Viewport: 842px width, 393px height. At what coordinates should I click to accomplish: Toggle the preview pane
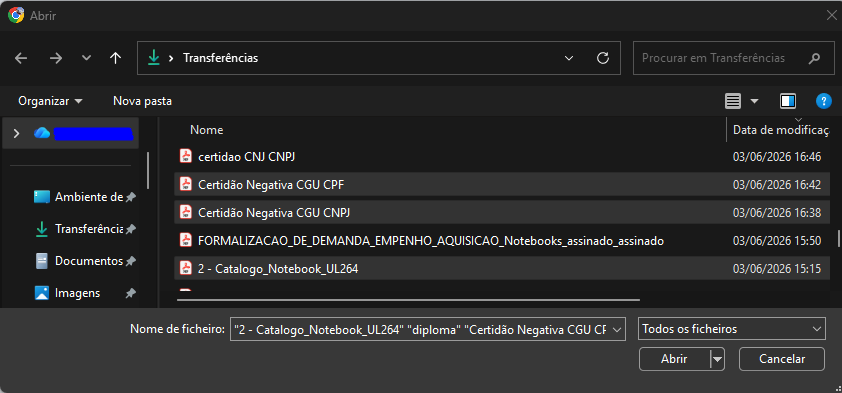[788, 101]
